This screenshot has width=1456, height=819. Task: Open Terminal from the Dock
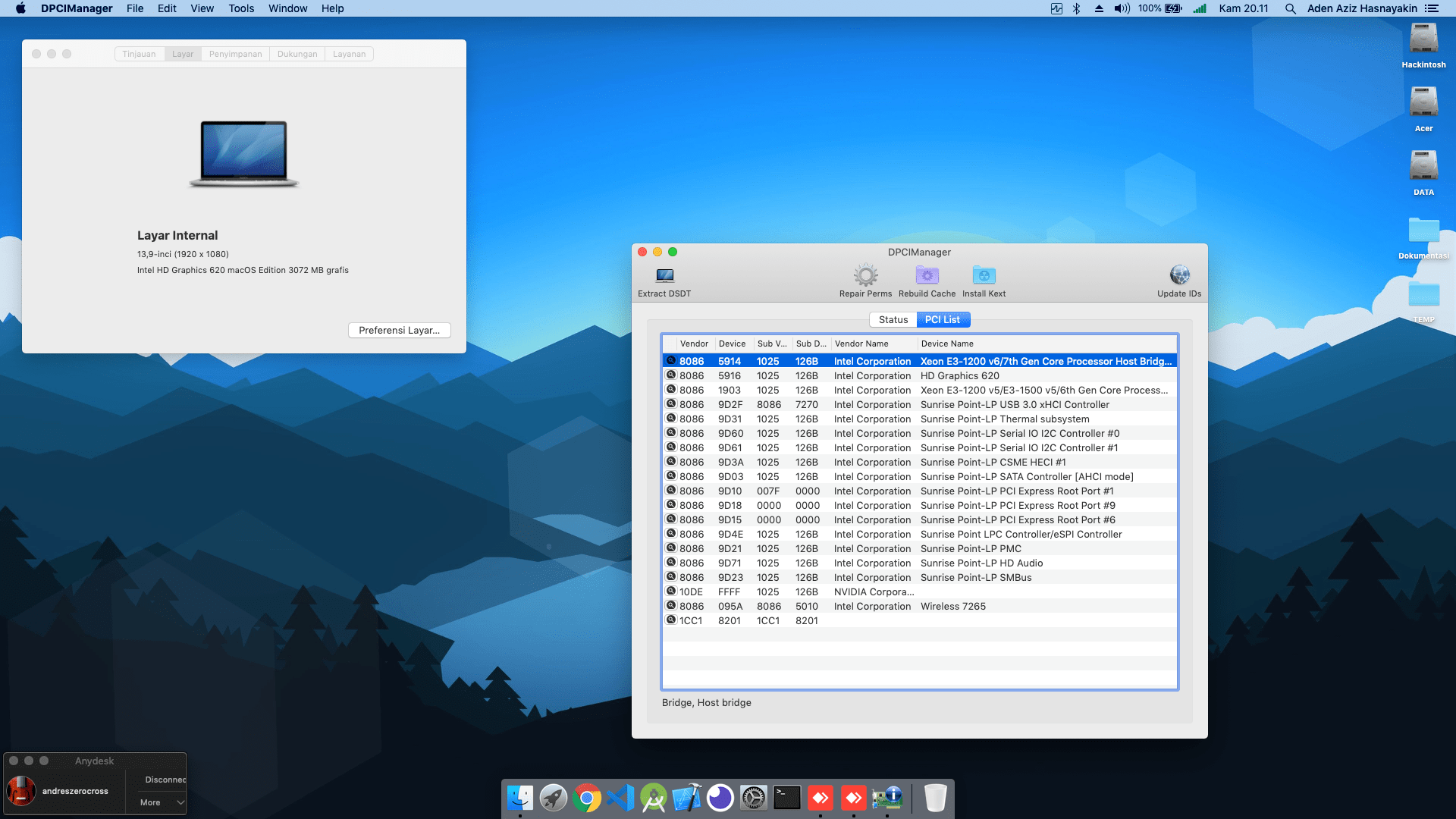[x=787, y=798]
